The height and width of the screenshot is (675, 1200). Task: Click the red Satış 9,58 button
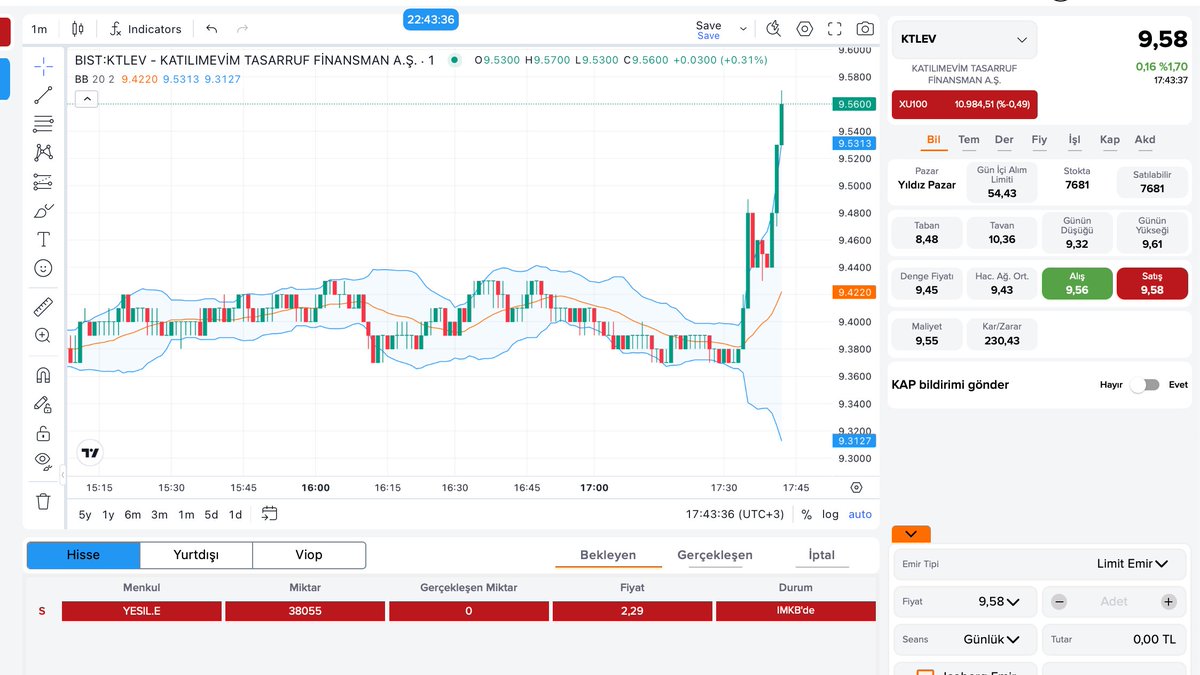point(1152,283)
